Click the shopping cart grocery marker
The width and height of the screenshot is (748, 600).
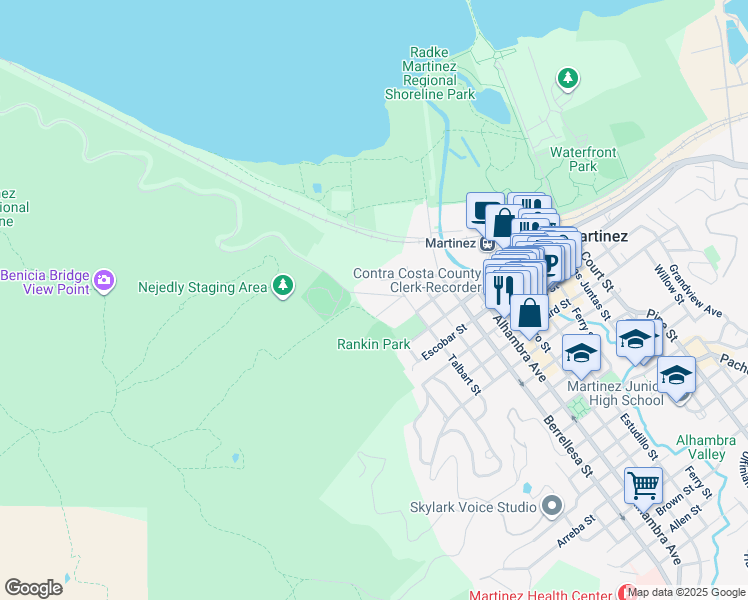[x=643, y=485]
